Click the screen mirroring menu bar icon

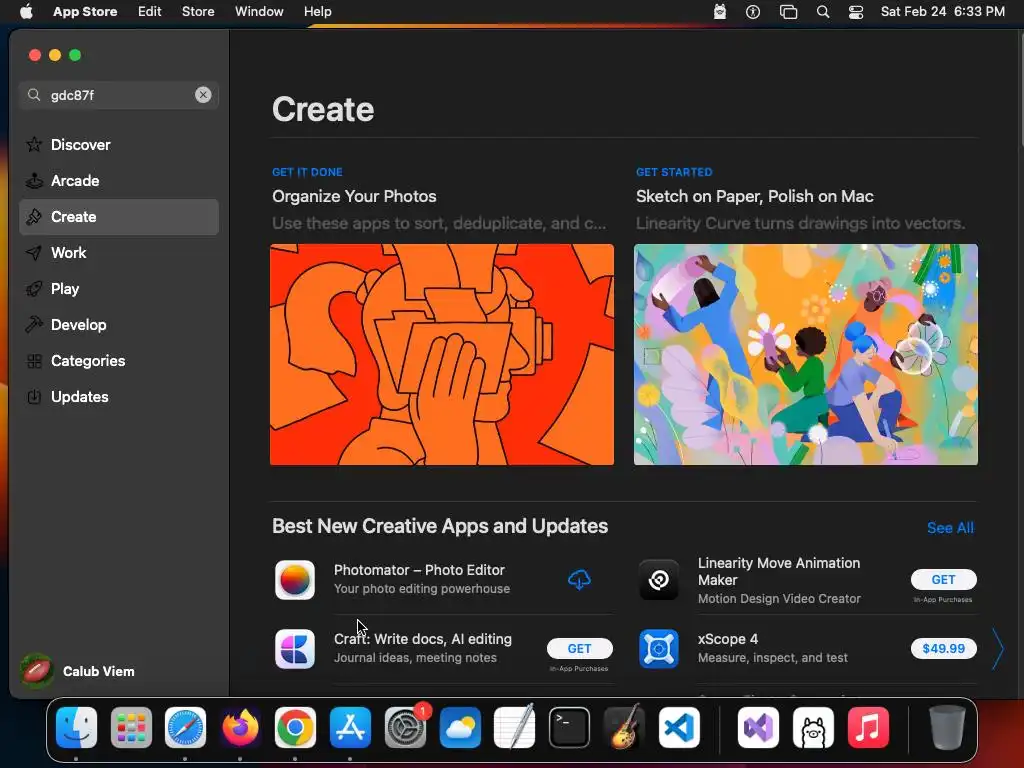pos(788,12)
